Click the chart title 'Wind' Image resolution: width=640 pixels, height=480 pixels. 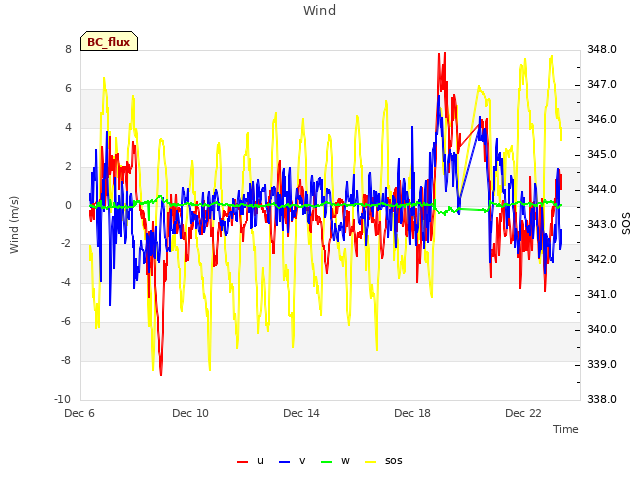tap(320, 10)
